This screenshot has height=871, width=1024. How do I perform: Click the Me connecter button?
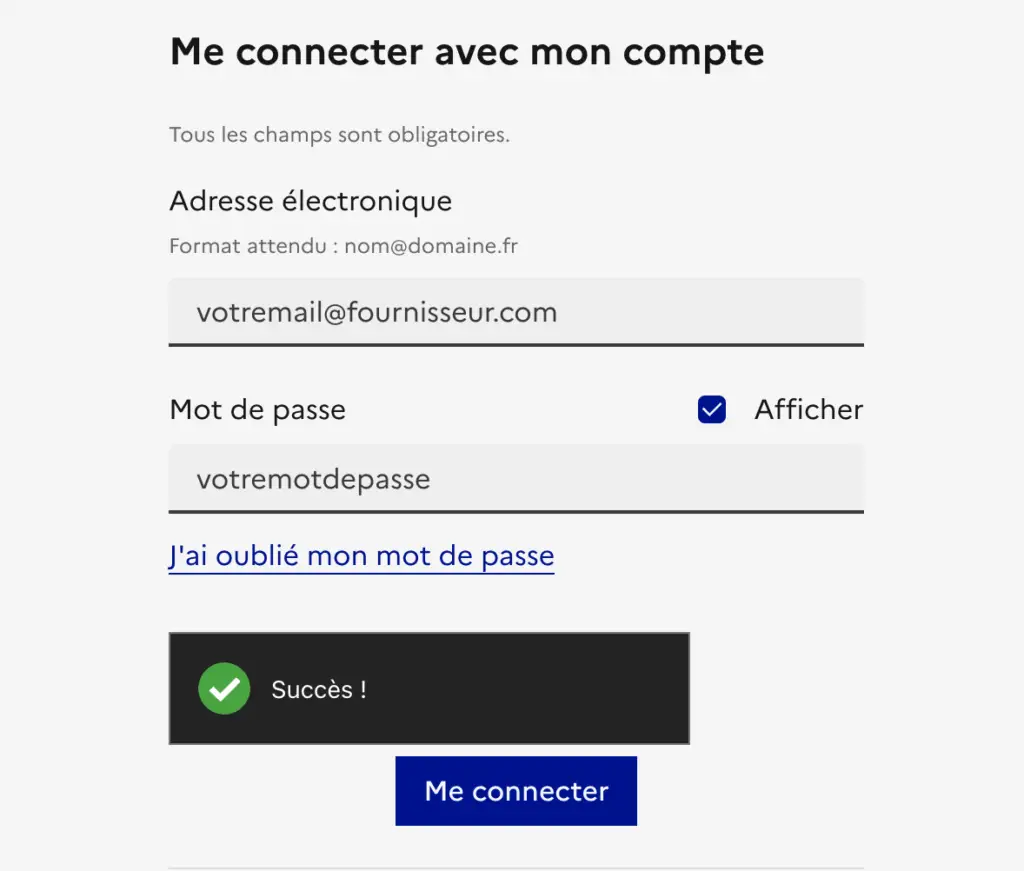tap(516, 791)
